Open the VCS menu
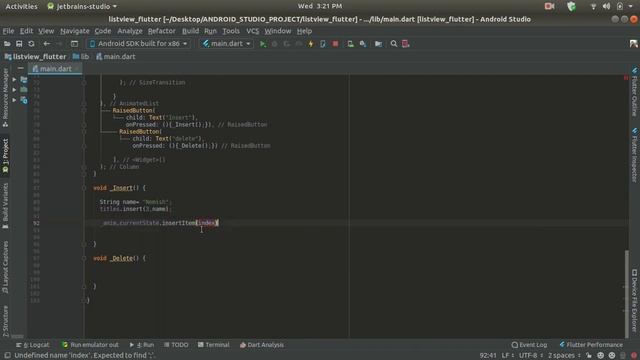Image resolution: width=640 pixels, height=360 pixels. click(252, 31)
